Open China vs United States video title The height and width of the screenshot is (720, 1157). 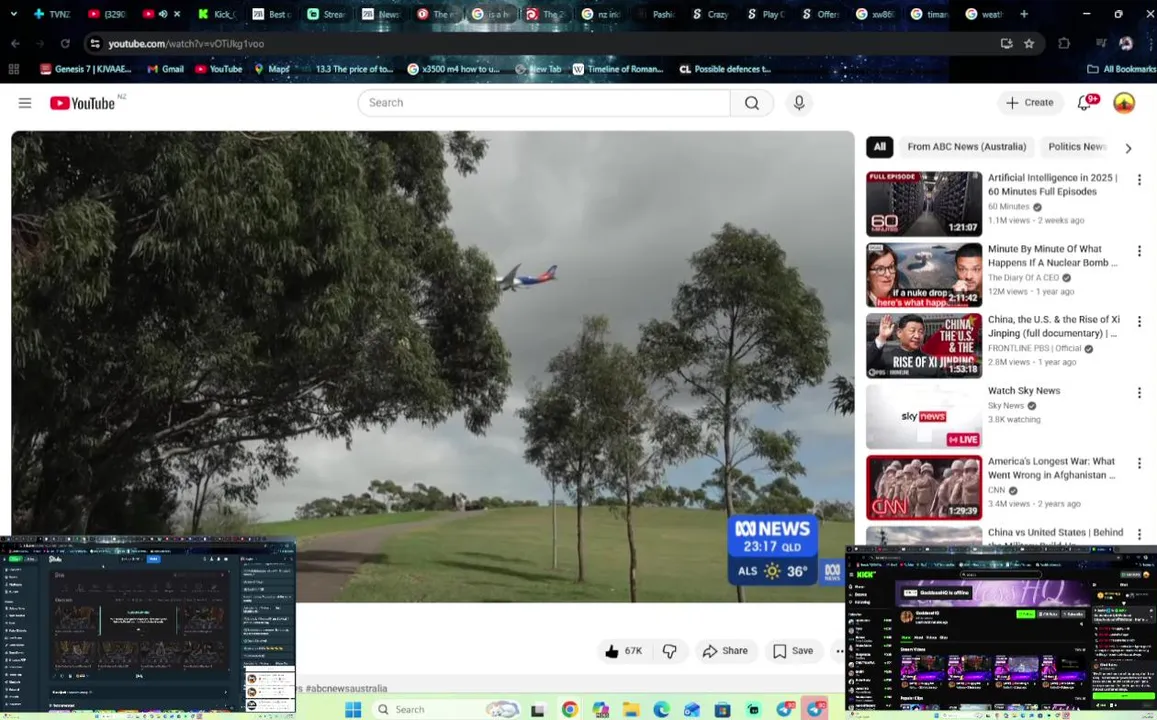[x=1055, y=533]
